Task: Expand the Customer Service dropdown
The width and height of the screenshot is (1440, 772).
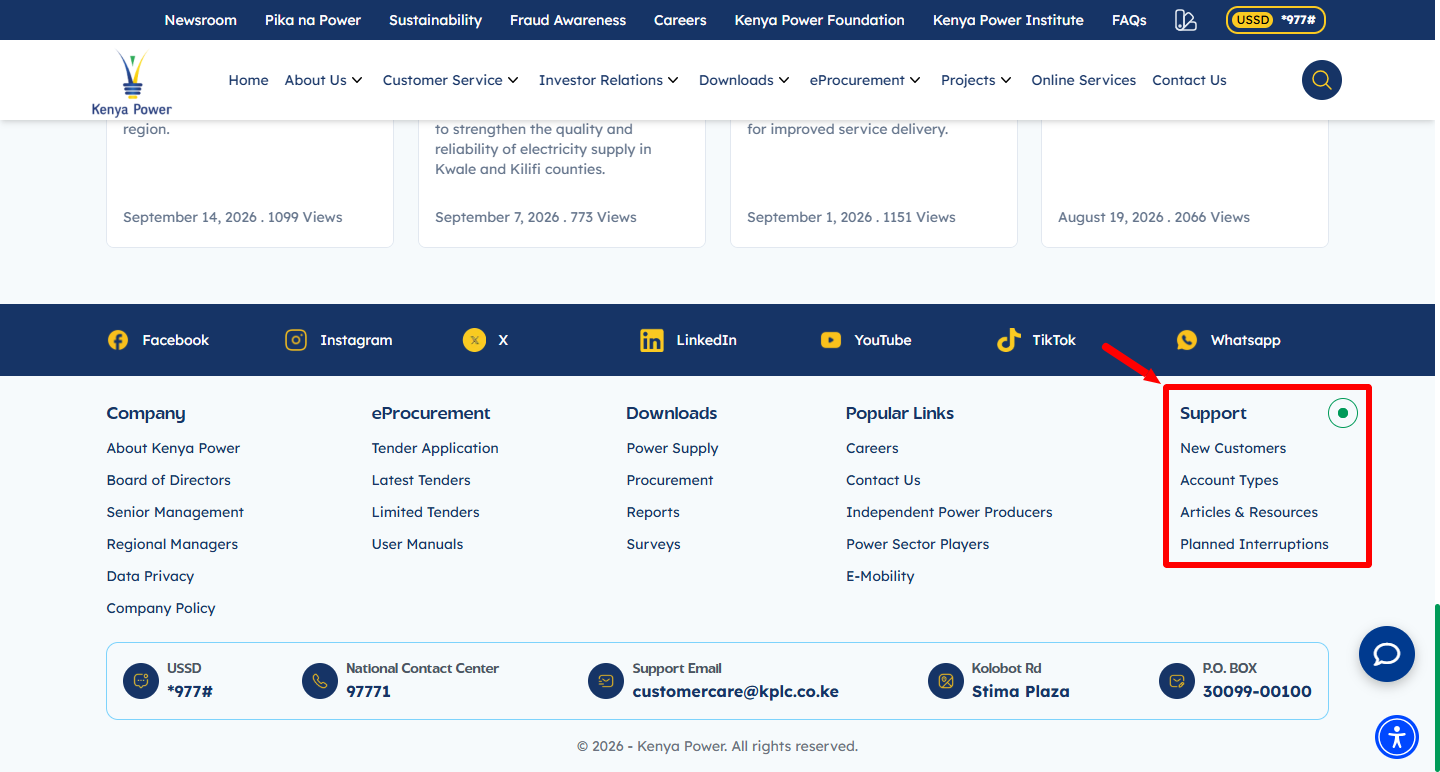Action: (x=451, y=80)
